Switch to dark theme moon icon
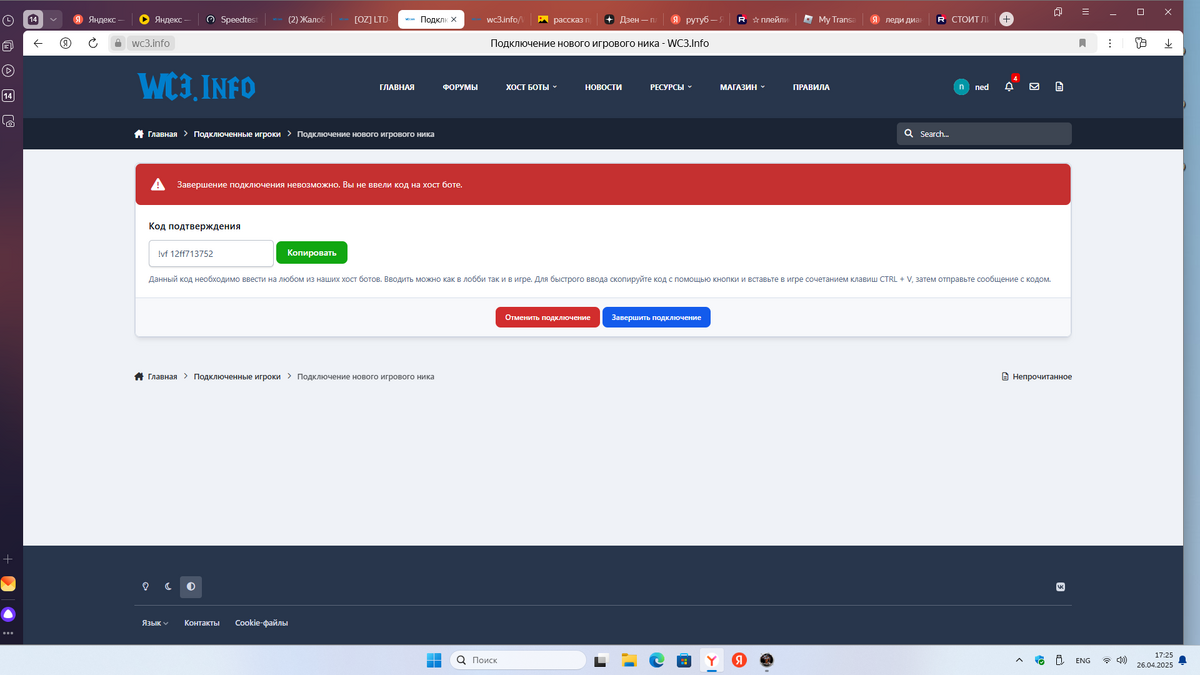The width and height of the screenshot is (1200, 675). pyautogui.click(x=168, y=587)
